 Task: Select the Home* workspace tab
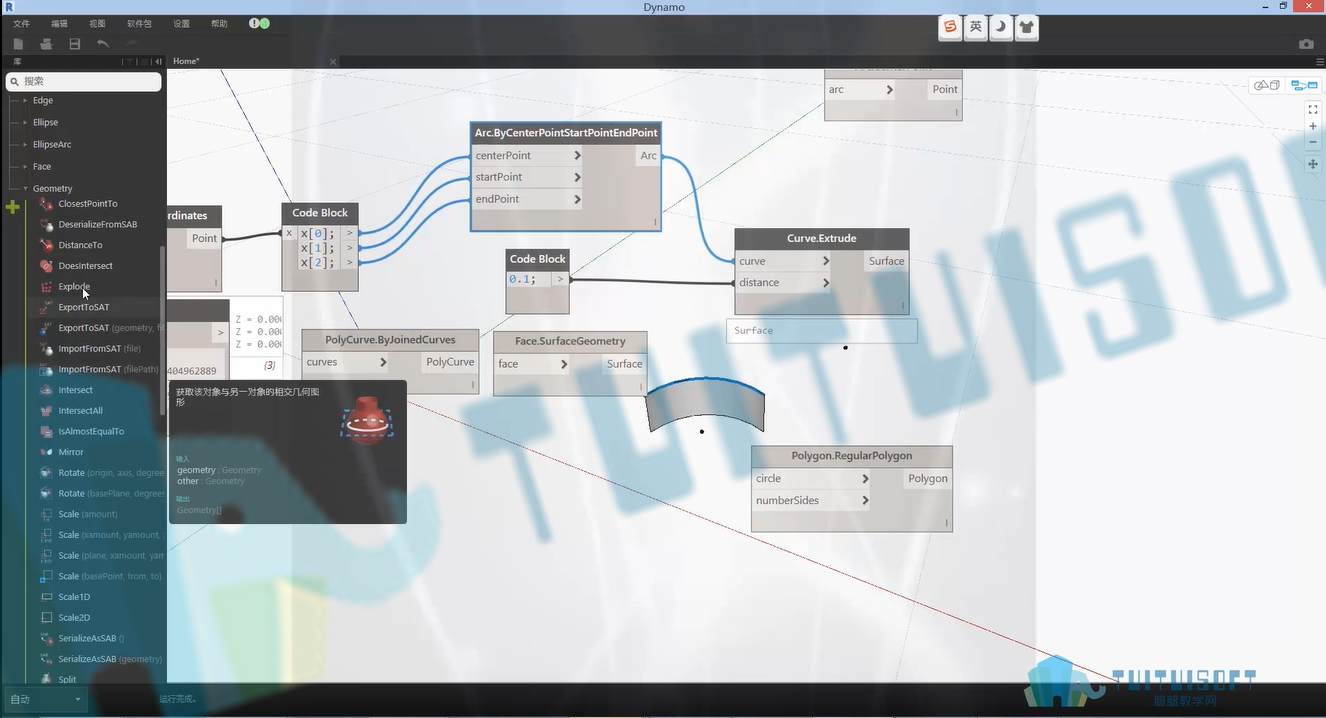coord(186,62)
